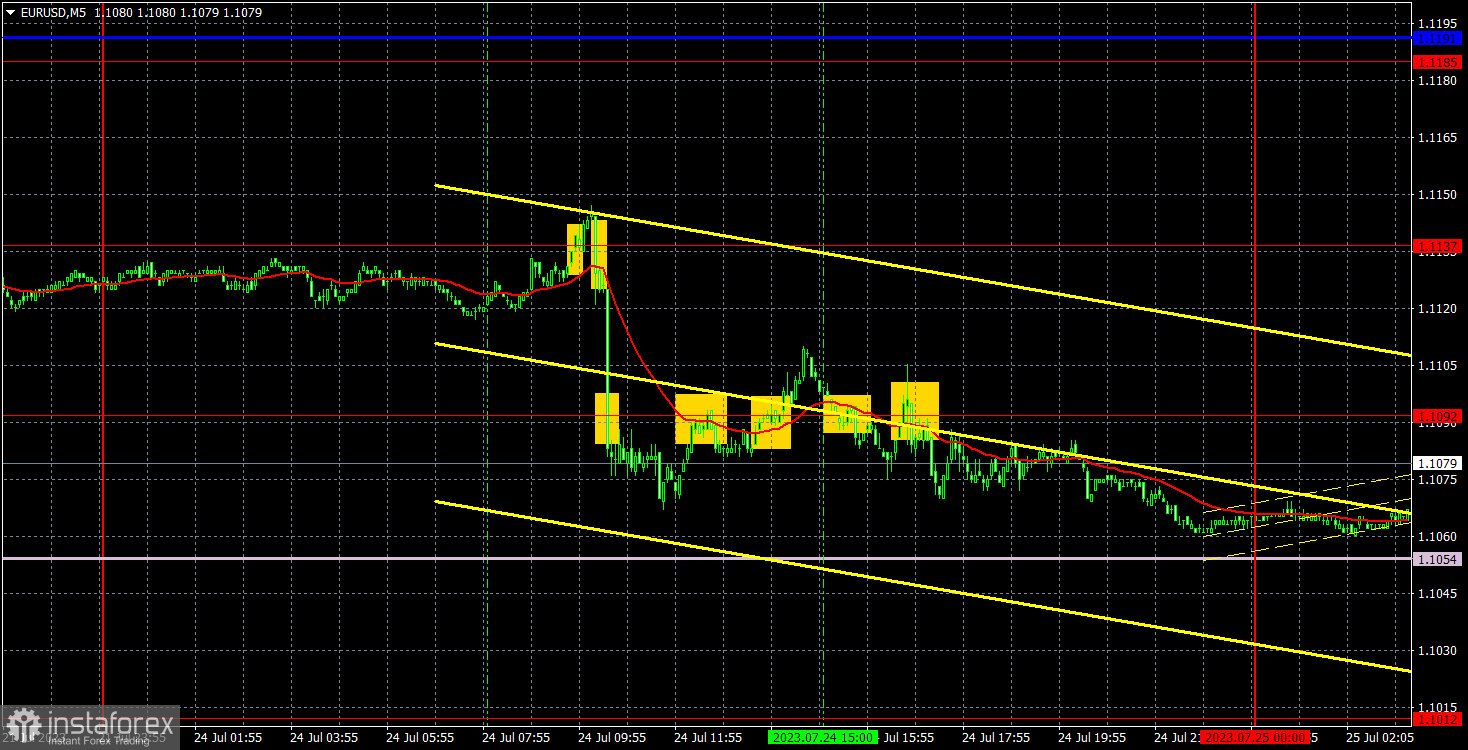
Task: Click the current price label 1.1079
Action: [1438, 463]
